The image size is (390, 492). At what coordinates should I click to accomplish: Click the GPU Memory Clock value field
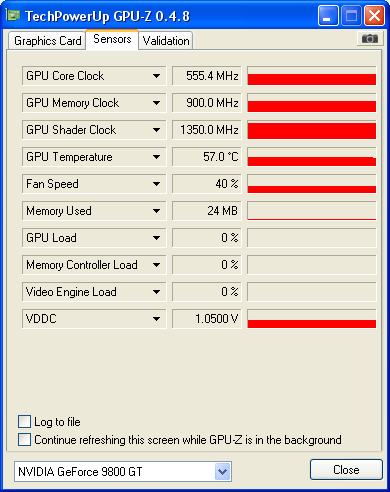click(x=207, y=103)
